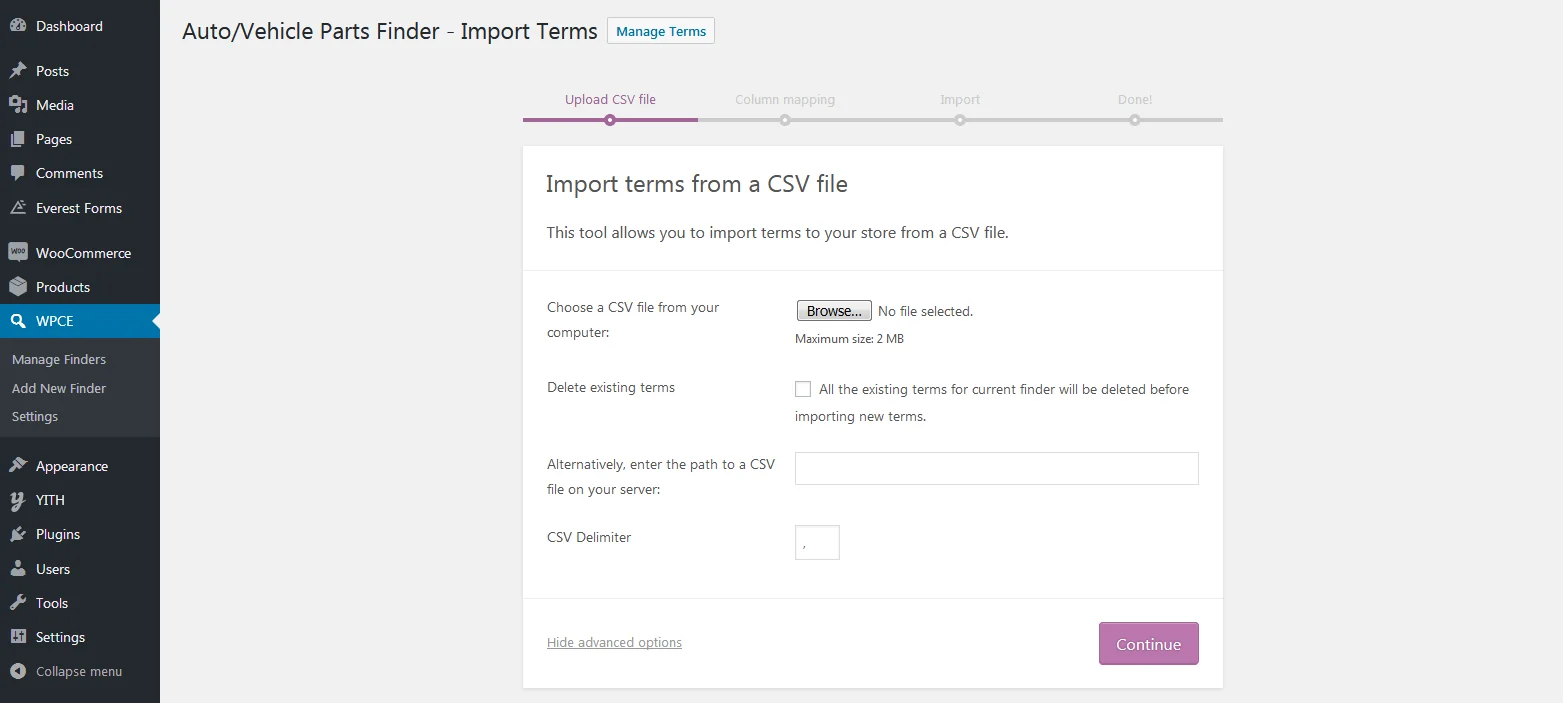This screenshot has height=703, width=1563.
Task: Click the Appearance paintbrush icon
Action: [x=18, y=466]
